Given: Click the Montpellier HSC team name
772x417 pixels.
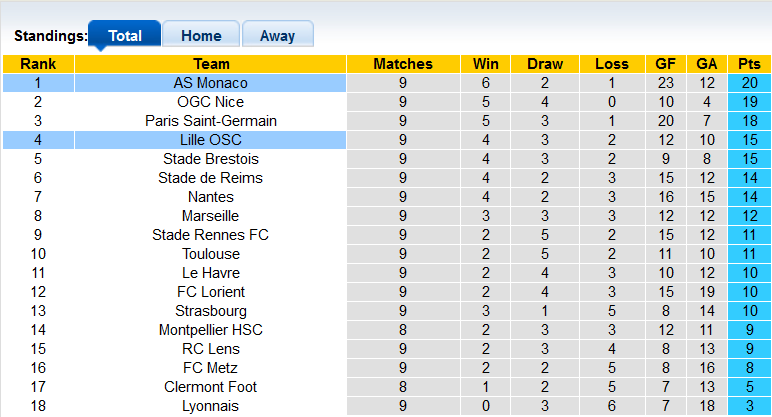Looking at the screenshot, I should point(210,330).
